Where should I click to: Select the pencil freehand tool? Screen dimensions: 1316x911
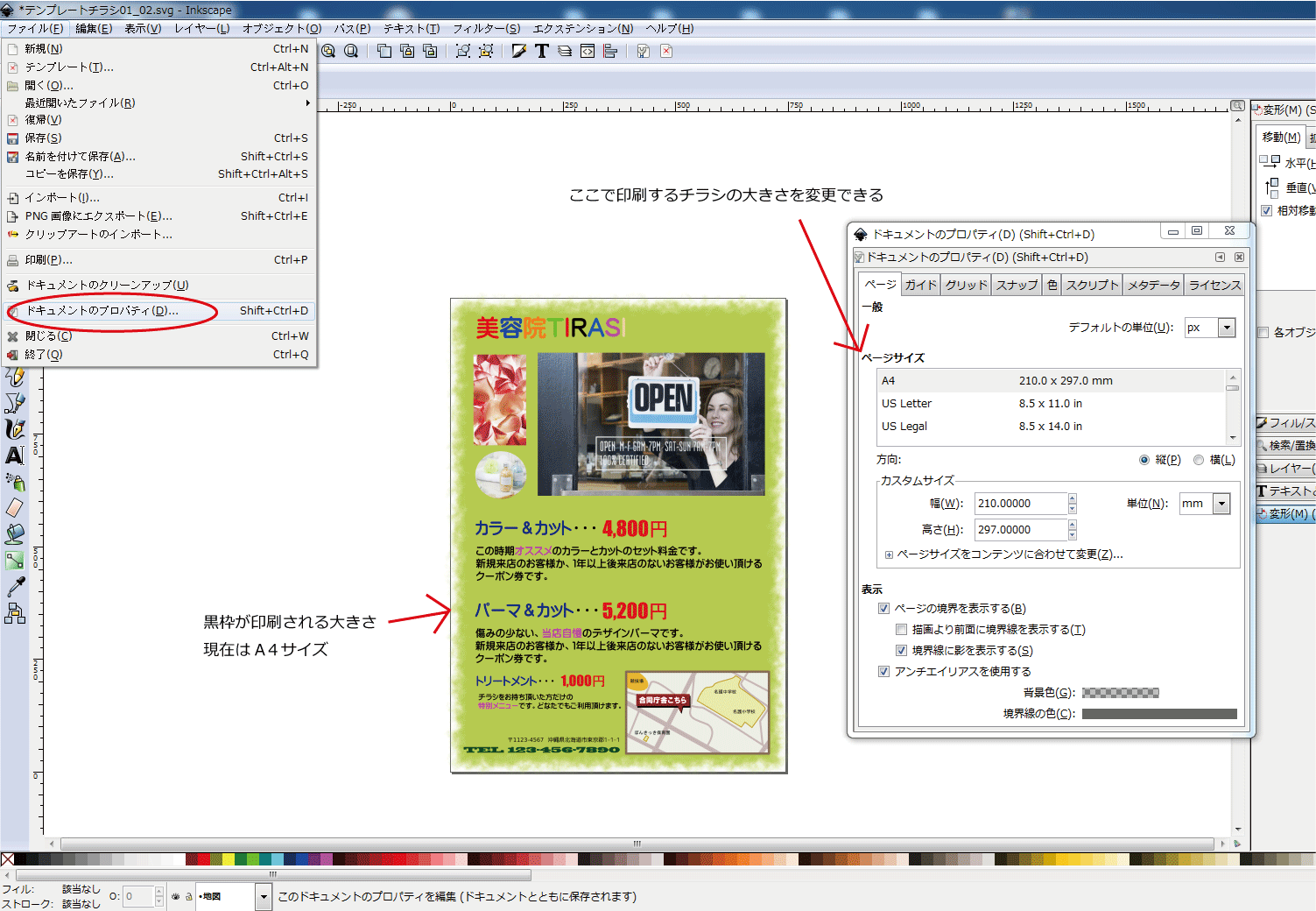pyautogui.click(x=15, y=378)
